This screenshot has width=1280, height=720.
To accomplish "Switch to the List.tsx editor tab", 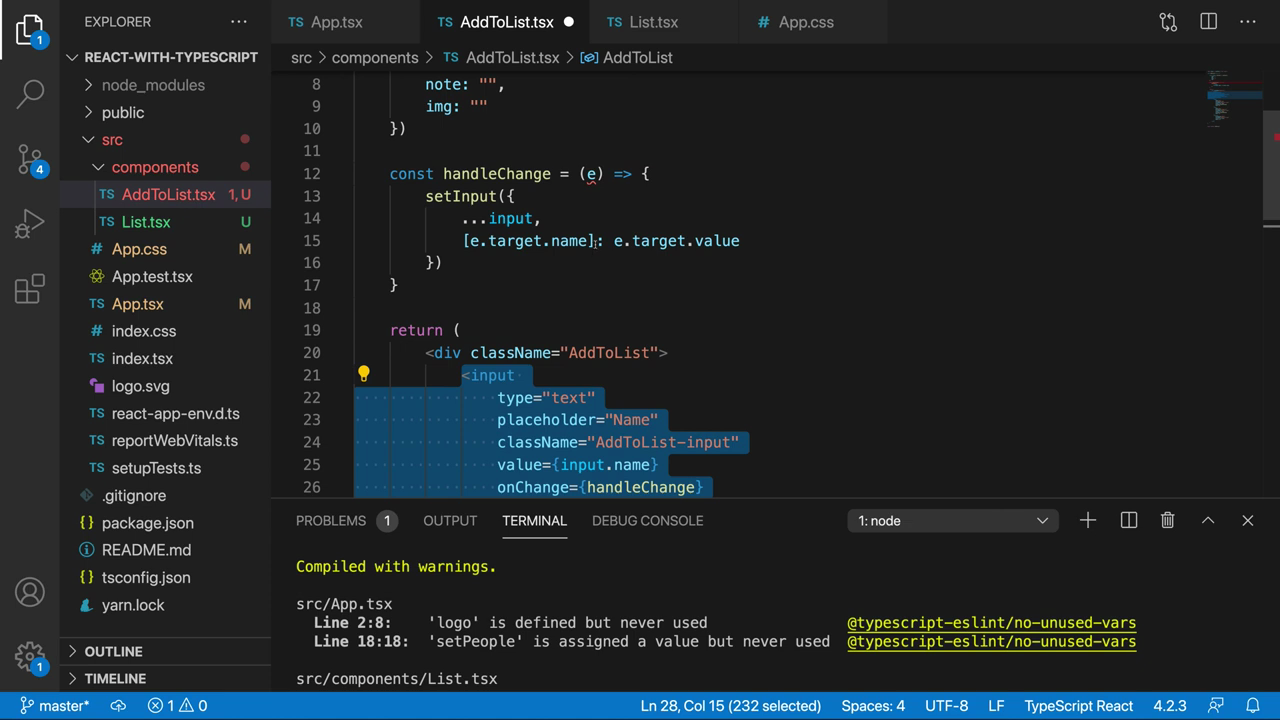I will 654,21.
